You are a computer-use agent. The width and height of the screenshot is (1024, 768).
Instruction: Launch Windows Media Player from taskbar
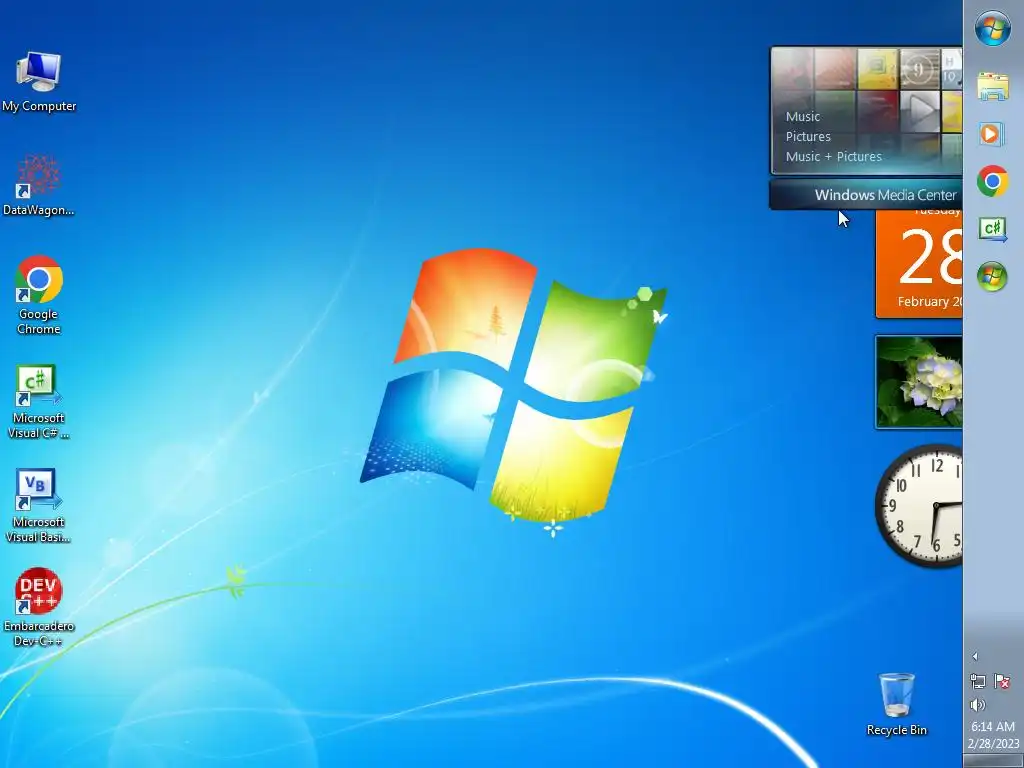(992, 134)
